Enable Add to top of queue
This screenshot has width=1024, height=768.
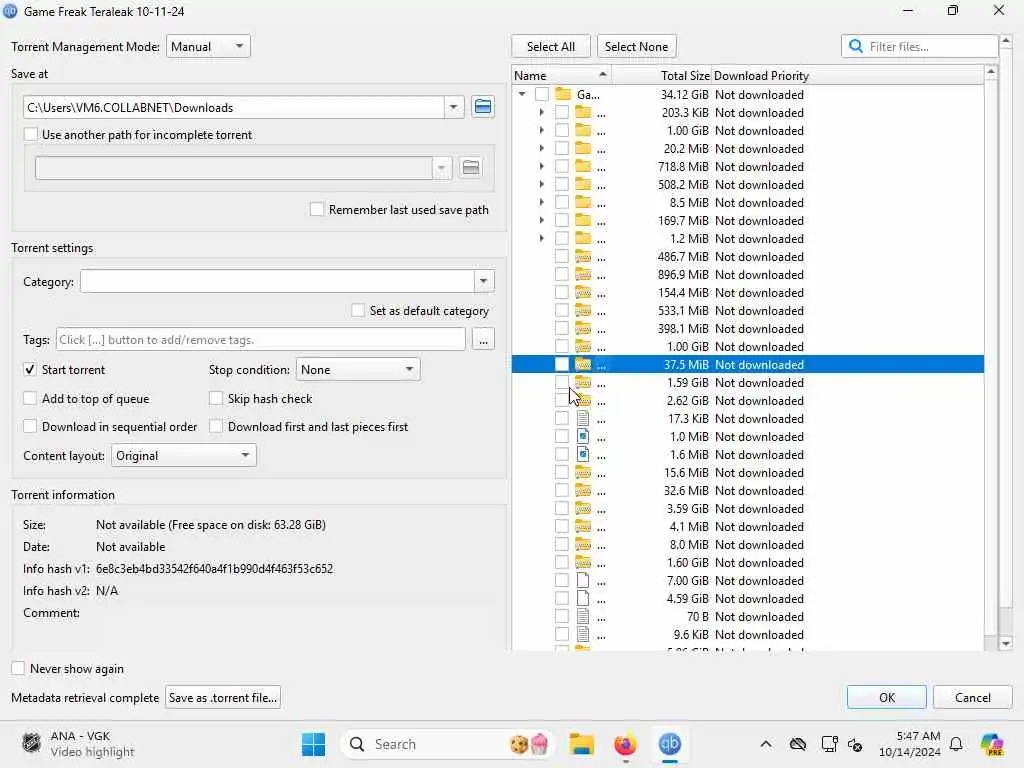point(30,398)
